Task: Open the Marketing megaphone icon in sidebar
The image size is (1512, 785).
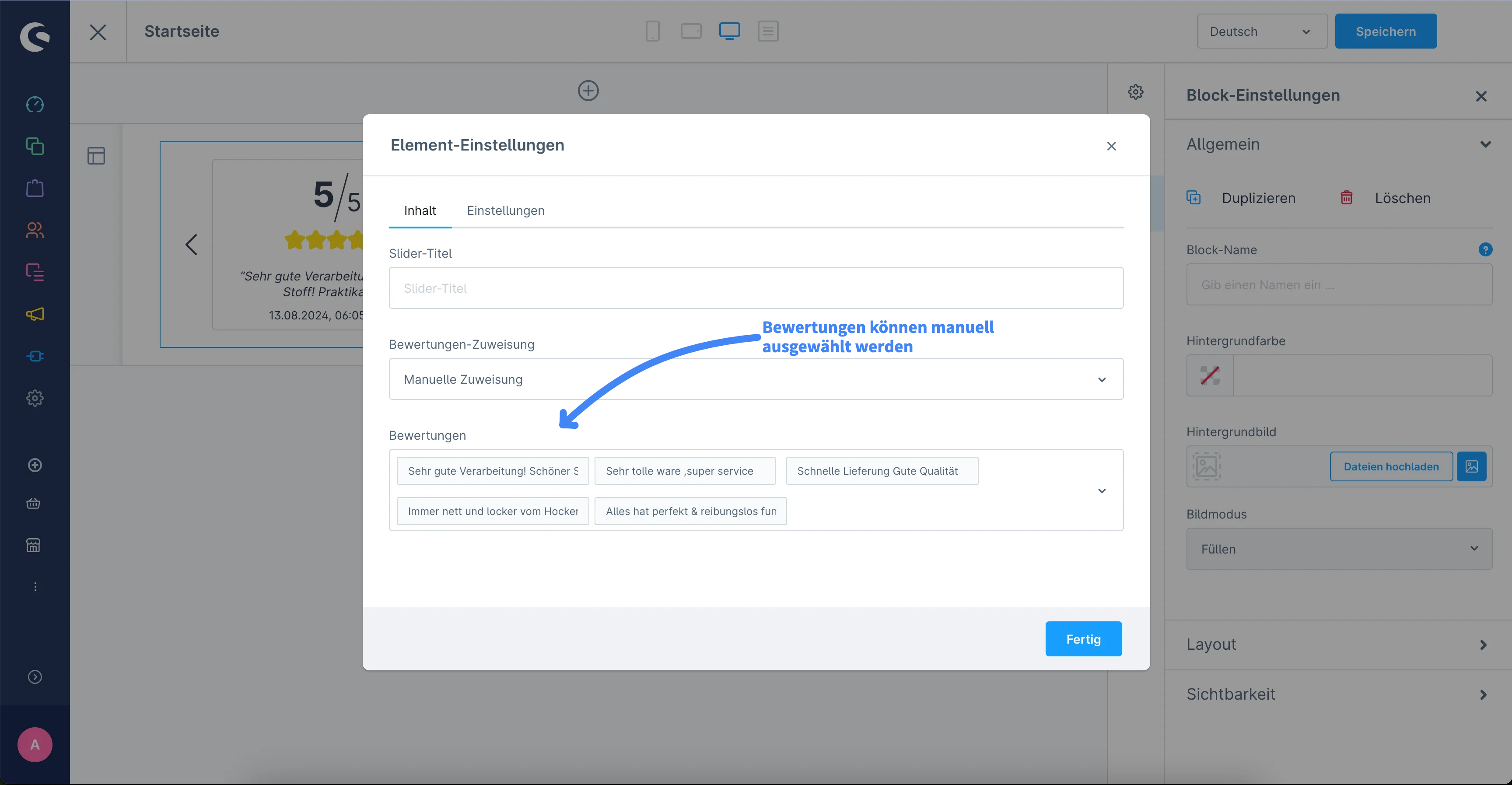Action: [x=35, y=314]
